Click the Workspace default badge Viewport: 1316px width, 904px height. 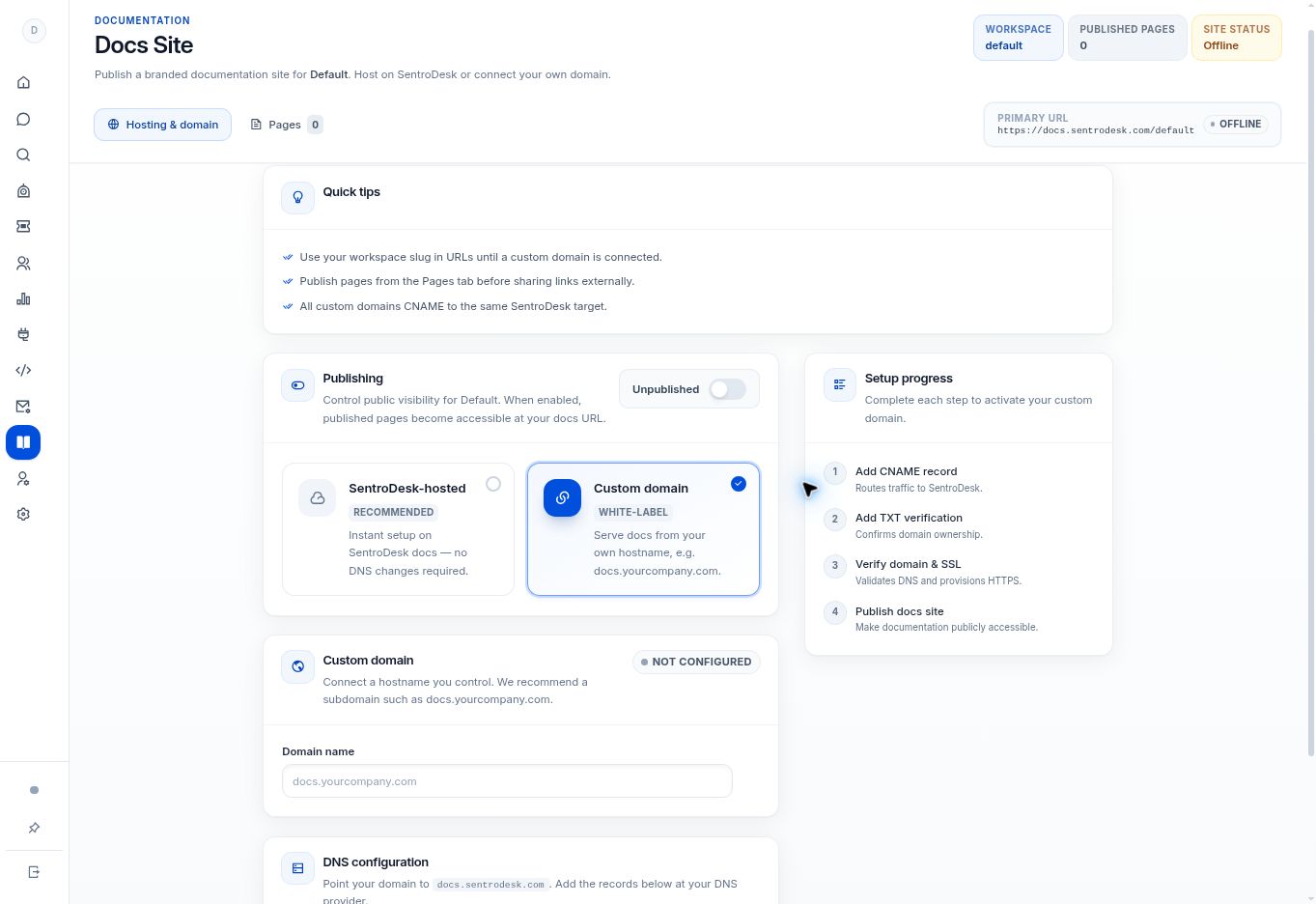coord(1019,38)
